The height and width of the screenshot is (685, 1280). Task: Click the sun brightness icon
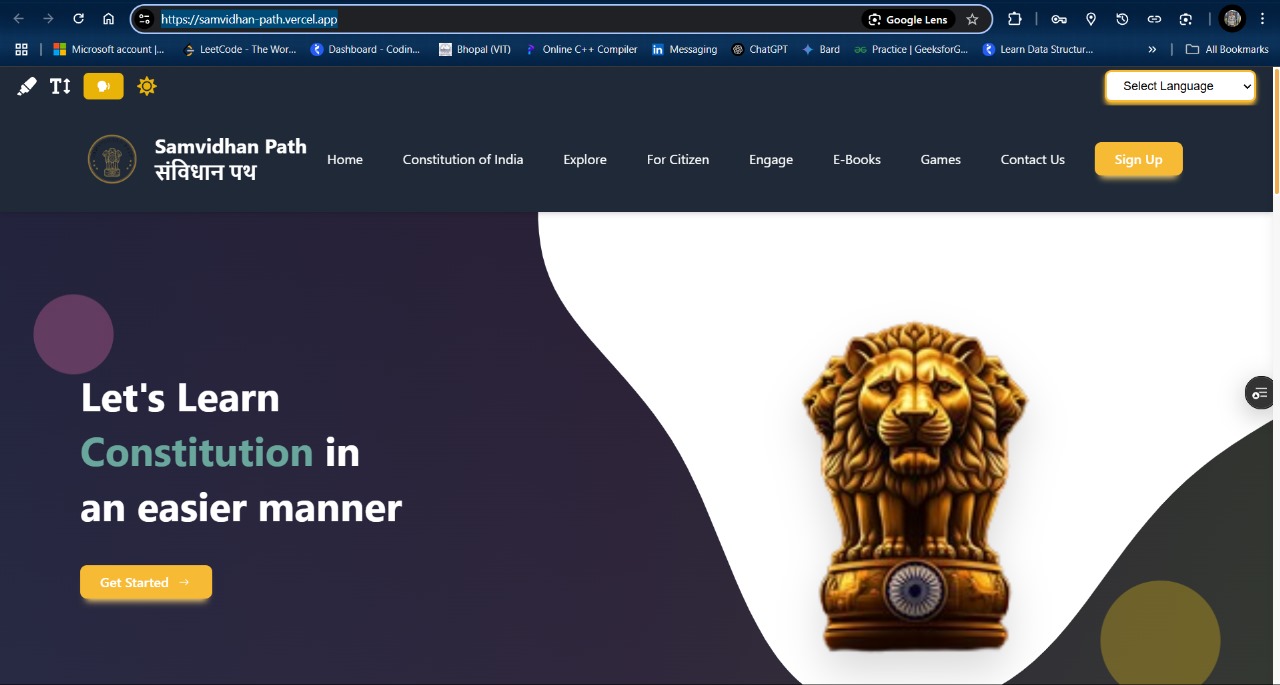point(147,86)
